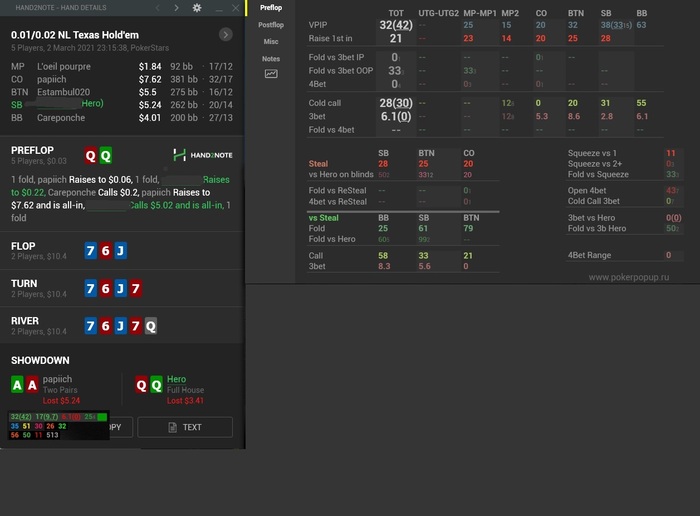This screenshot has width=700, height=516.
Task: Open www.pokerpopup.ru link
Action: (629, 277)
